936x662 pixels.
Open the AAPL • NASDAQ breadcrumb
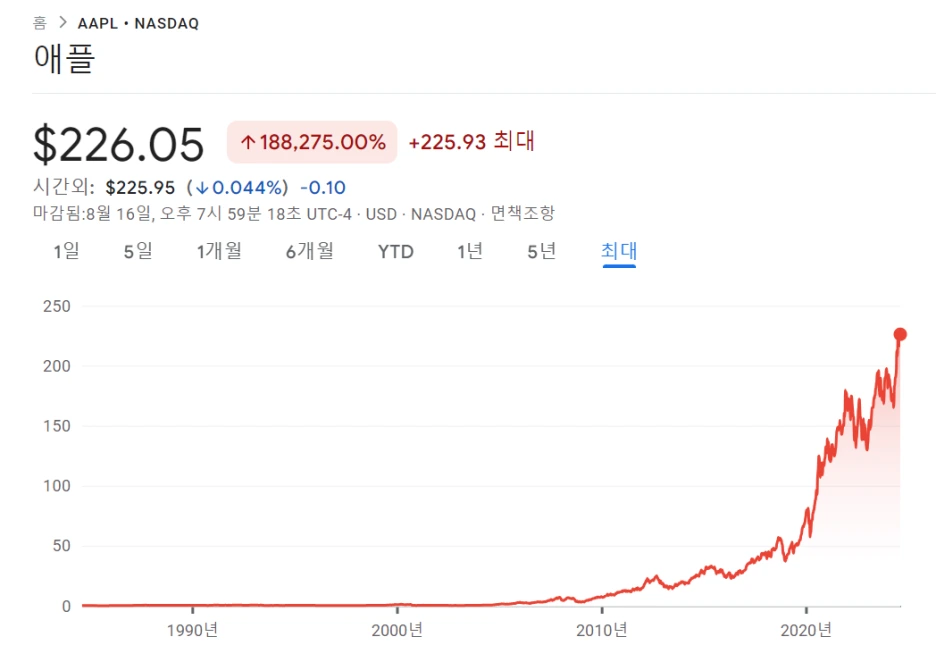138,23
